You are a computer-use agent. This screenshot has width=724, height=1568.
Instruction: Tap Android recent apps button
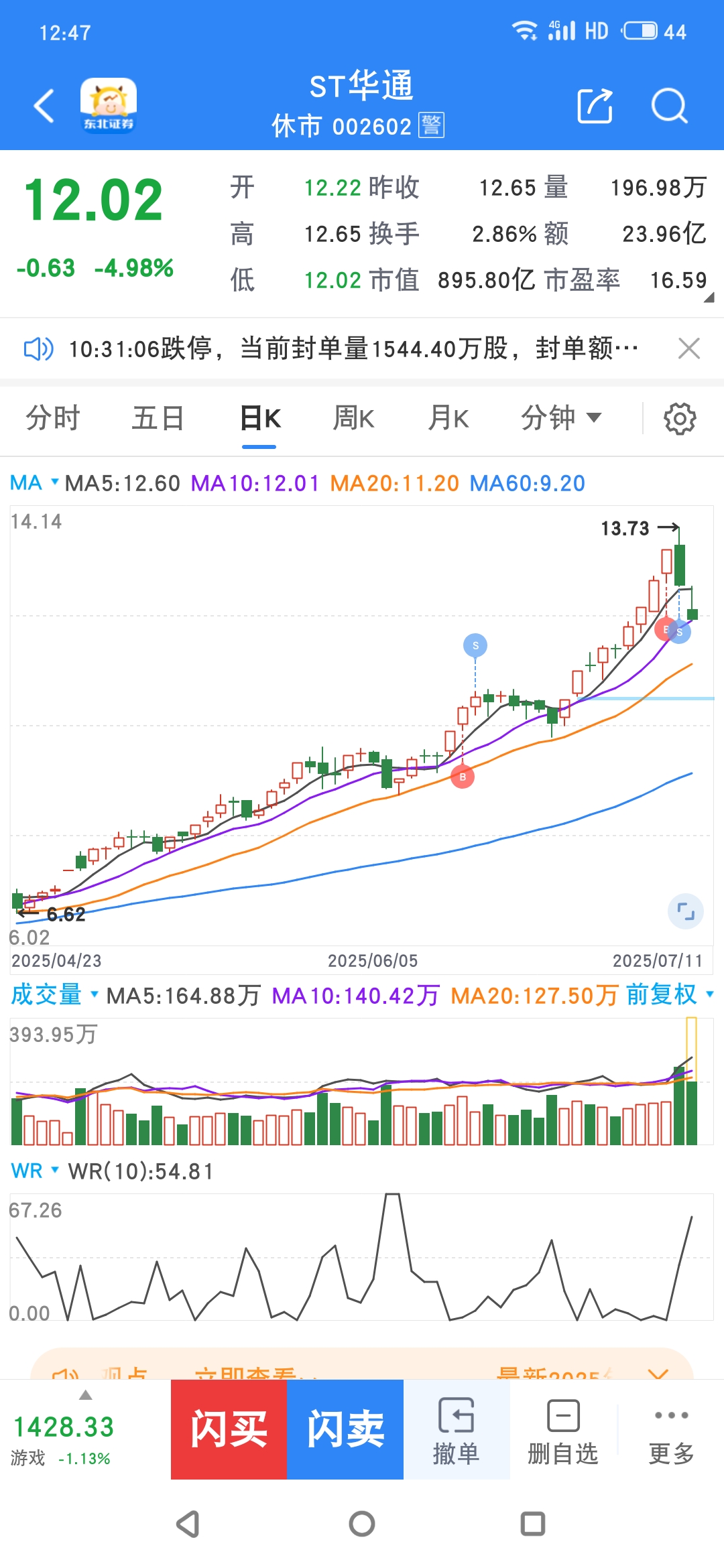[533, 1524]
